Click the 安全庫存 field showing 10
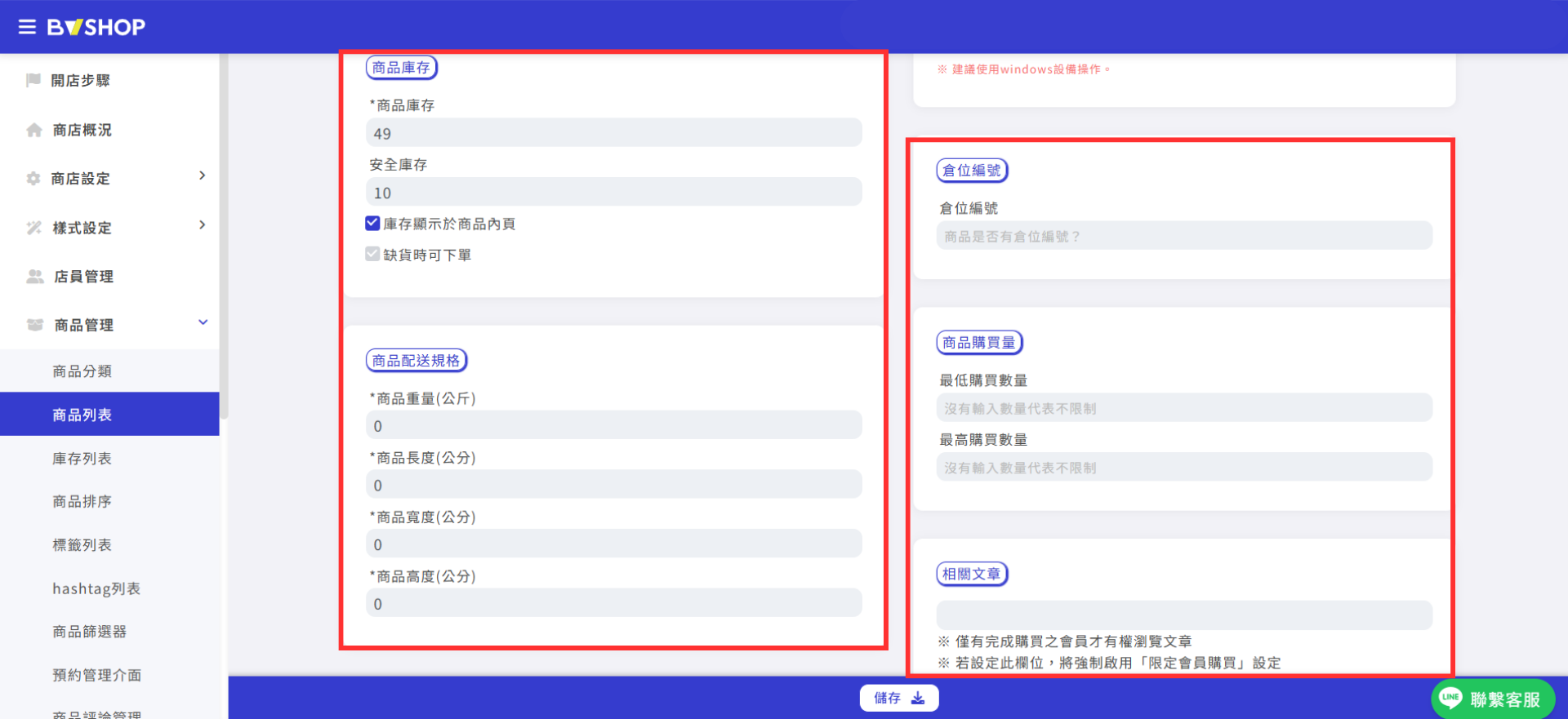Viewport: 1568px width, 719px height. [614, 192]
